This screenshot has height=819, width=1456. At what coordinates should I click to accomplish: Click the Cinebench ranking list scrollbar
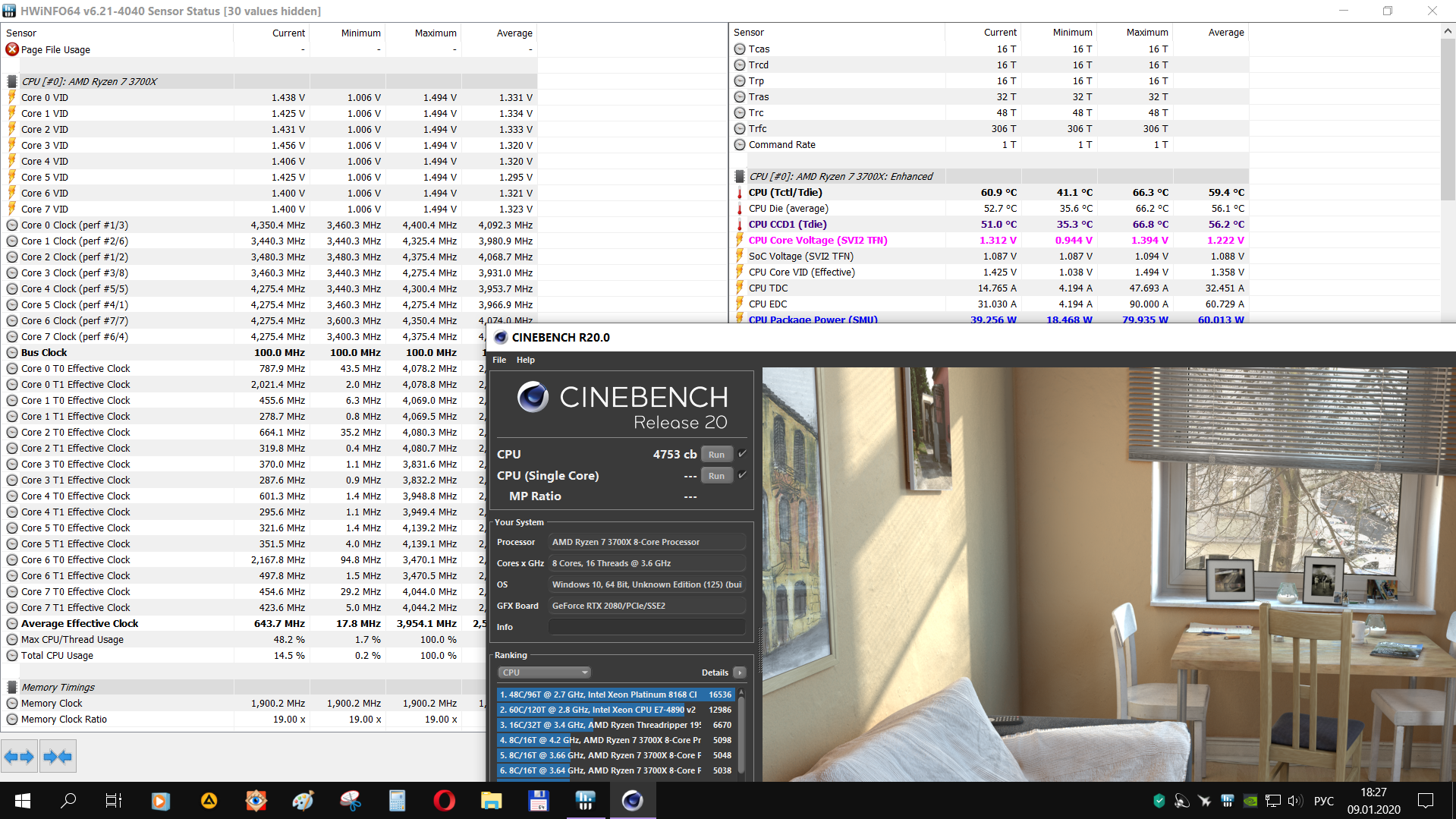[x=741, y=736]
